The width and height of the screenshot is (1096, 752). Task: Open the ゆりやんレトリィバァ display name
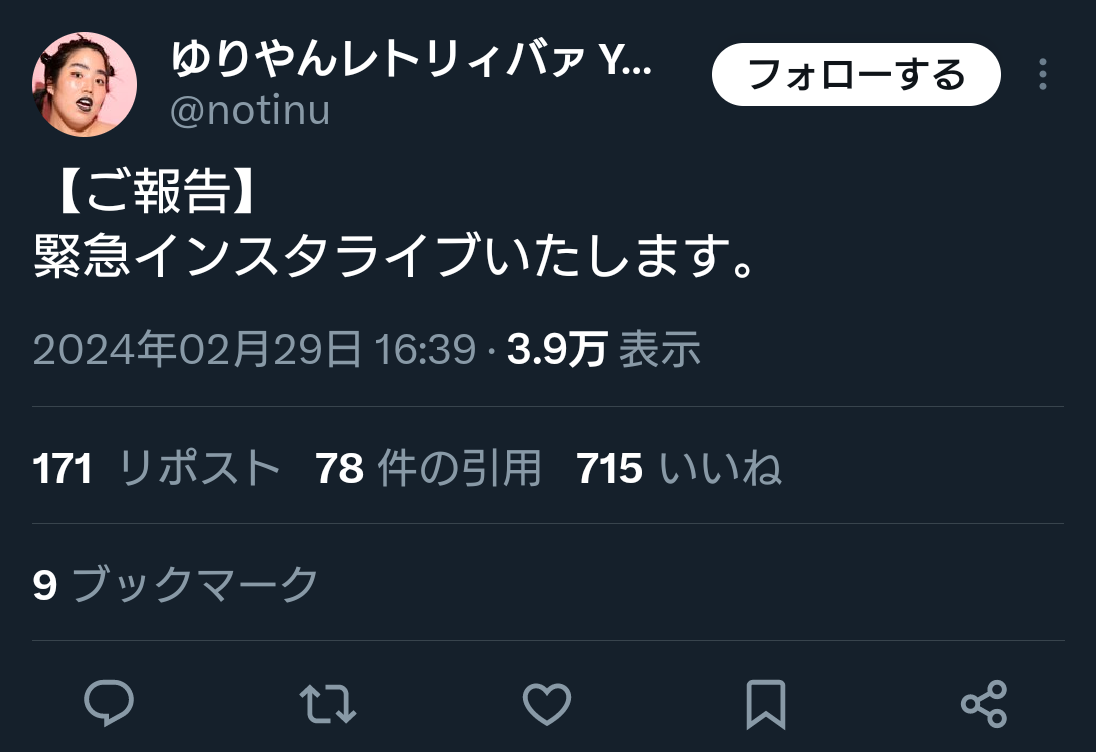(411, 59)
